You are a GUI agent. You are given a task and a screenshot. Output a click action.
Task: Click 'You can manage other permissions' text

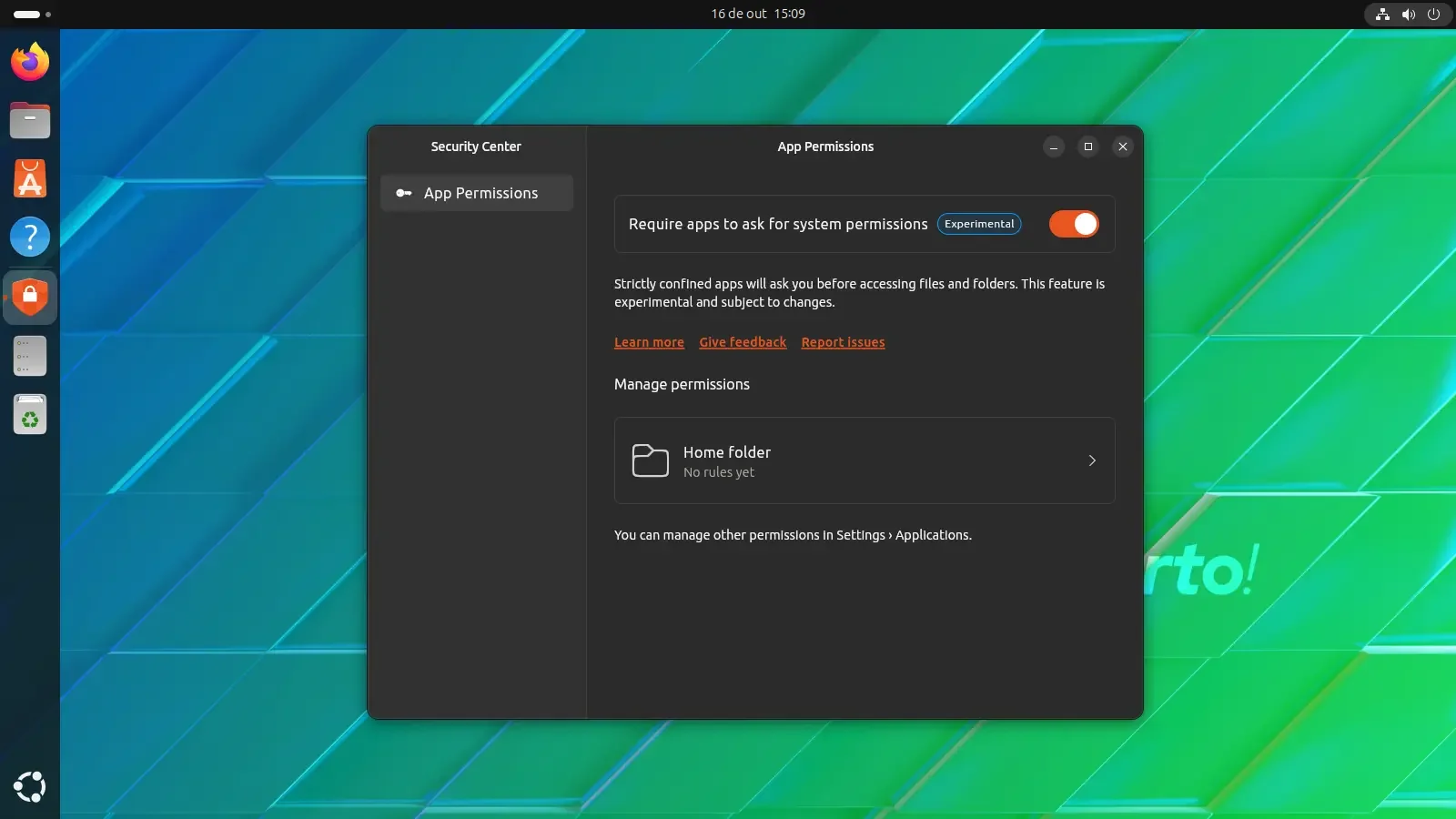(793, 535)
